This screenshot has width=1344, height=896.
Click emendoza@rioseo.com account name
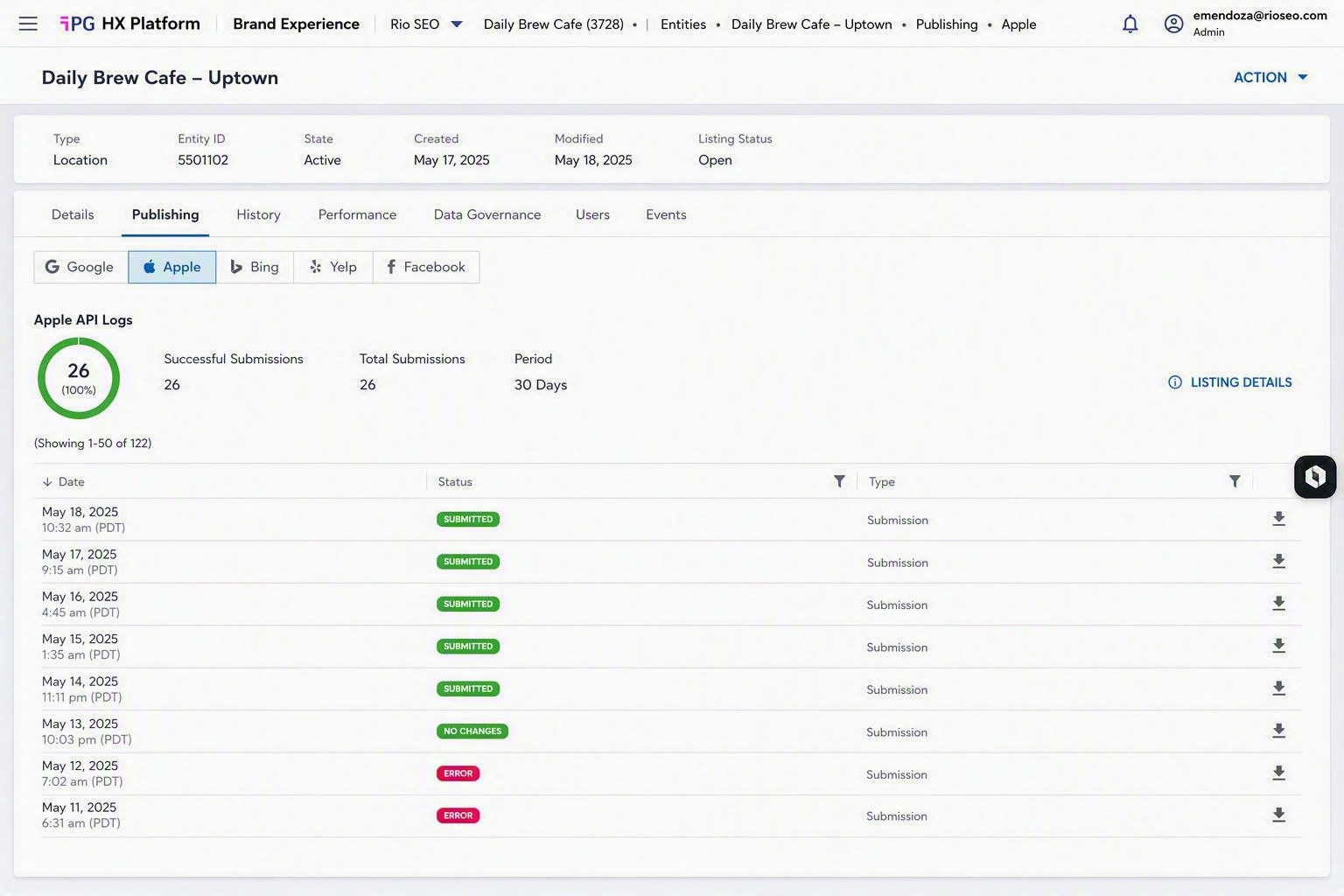coord(1260,16)
